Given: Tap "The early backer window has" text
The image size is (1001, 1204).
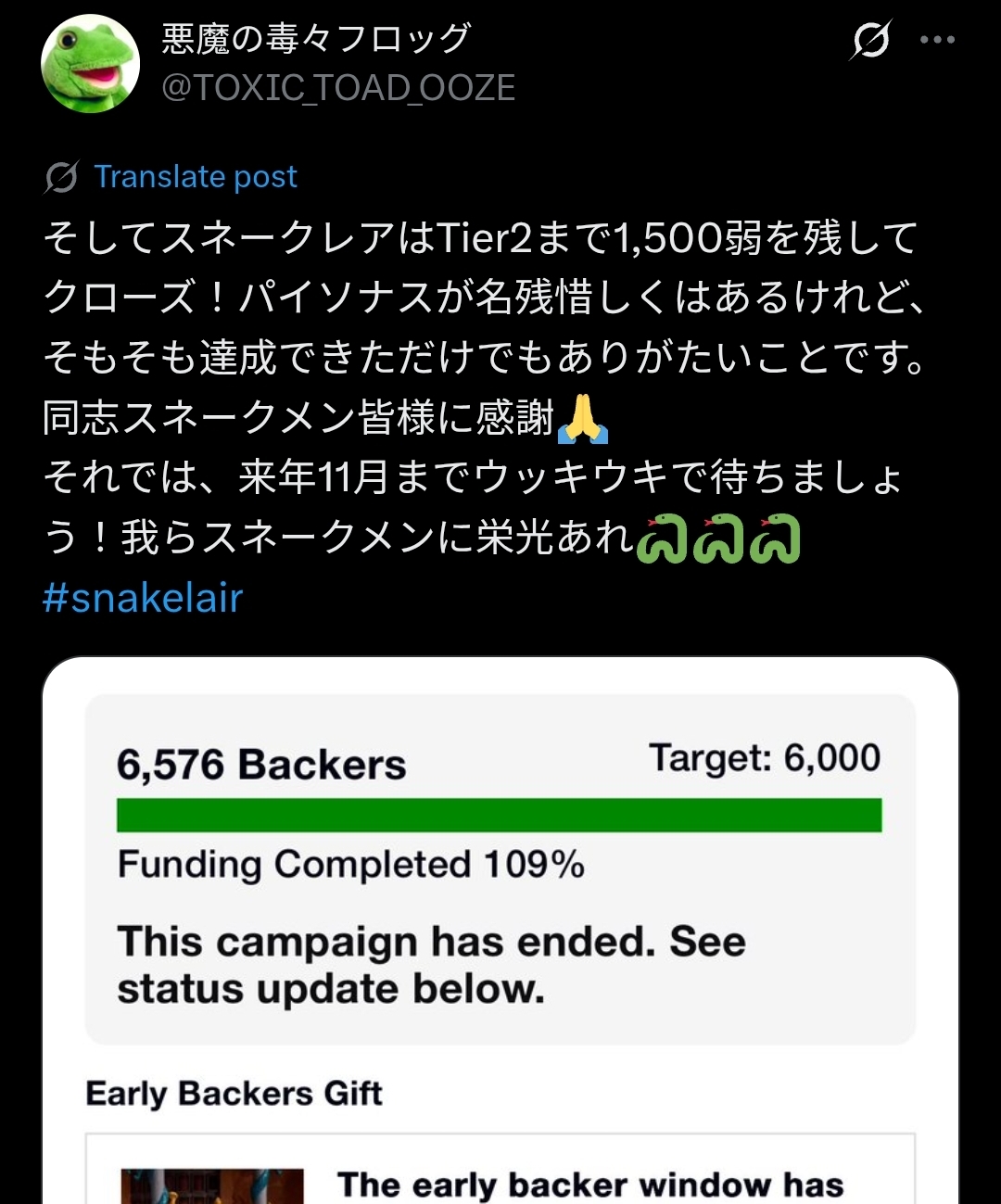Looking at the screenshot, I should pos(590,1185).
